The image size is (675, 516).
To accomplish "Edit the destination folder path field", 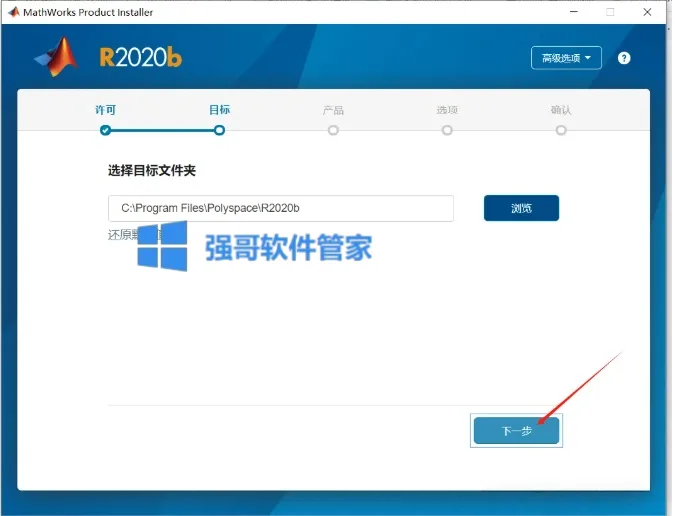I will [281, 208].
